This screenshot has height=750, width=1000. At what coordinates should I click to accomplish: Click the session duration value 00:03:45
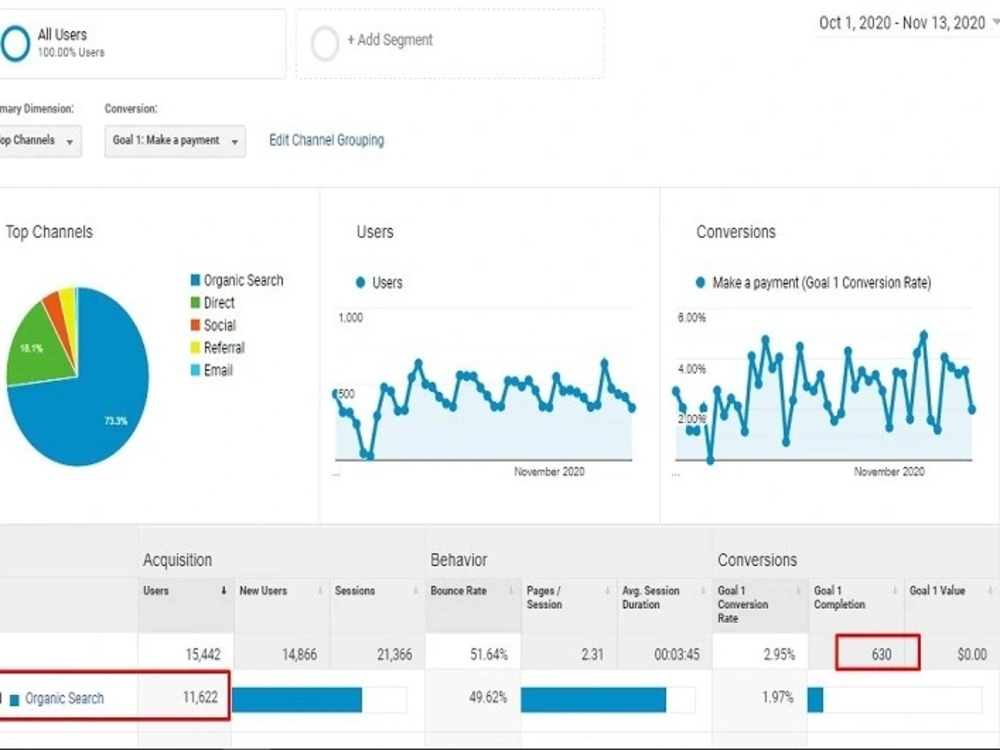point(677,654)
